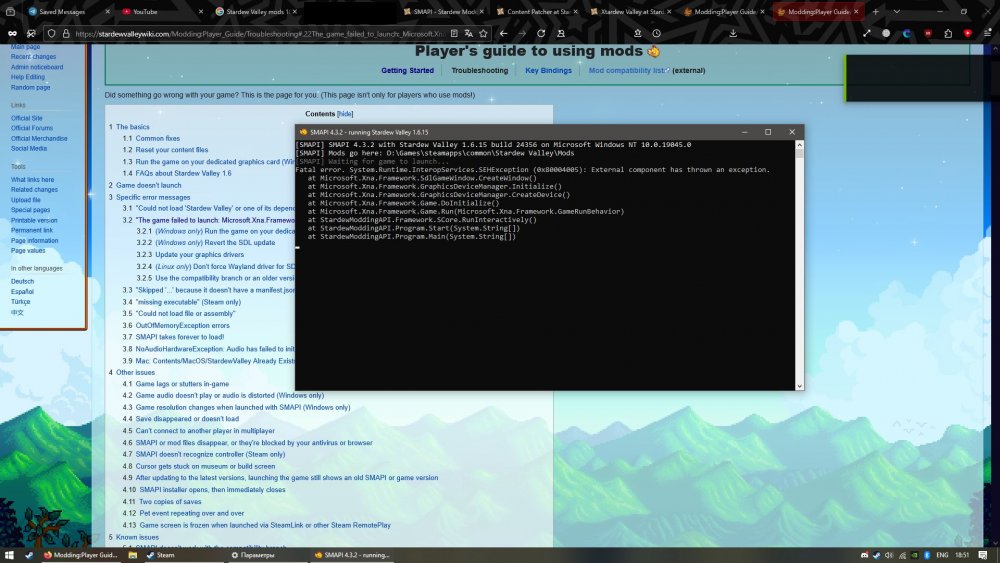Click the infinity icon left of address bar
The image size is (1000, 563).
(x=12, y=33)
